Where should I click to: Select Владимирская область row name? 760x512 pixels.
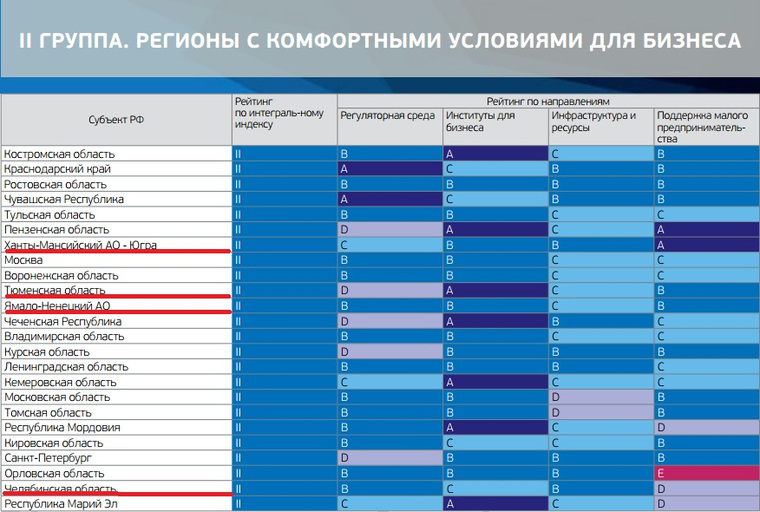click(64, 336)
